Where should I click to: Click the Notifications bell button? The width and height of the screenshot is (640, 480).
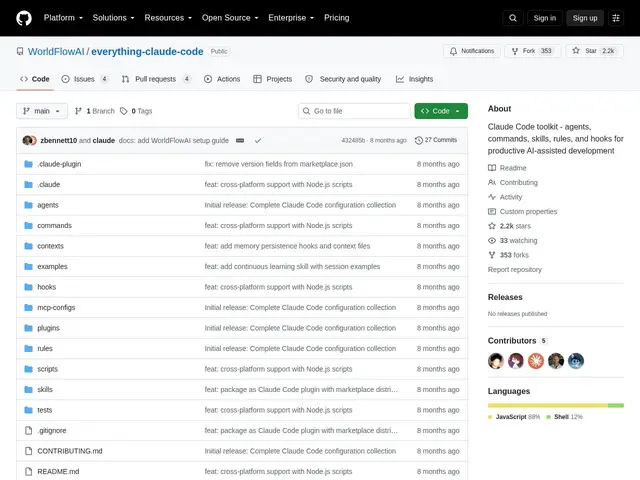coord(472,51)
